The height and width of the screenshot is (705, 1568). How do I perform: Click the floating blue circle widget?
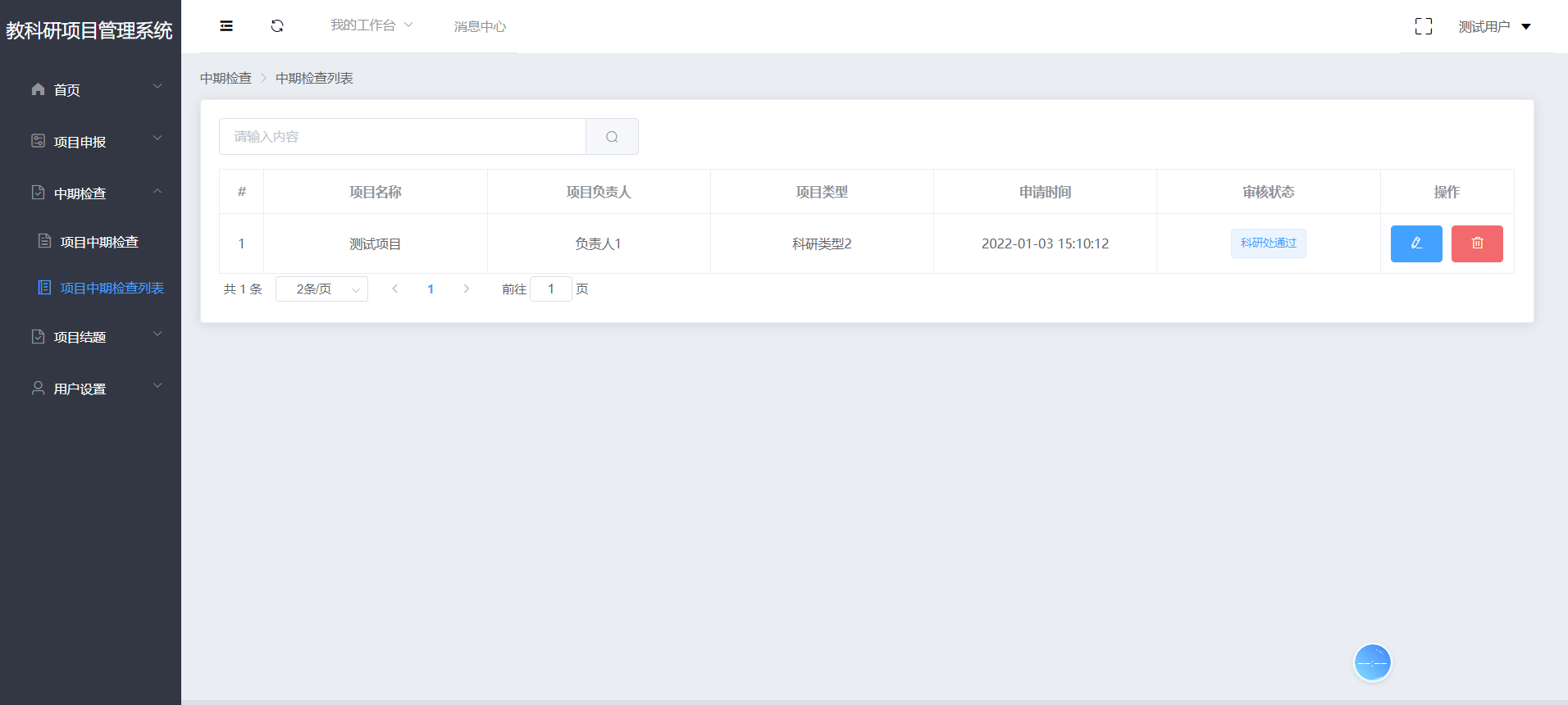point(1372,662)
